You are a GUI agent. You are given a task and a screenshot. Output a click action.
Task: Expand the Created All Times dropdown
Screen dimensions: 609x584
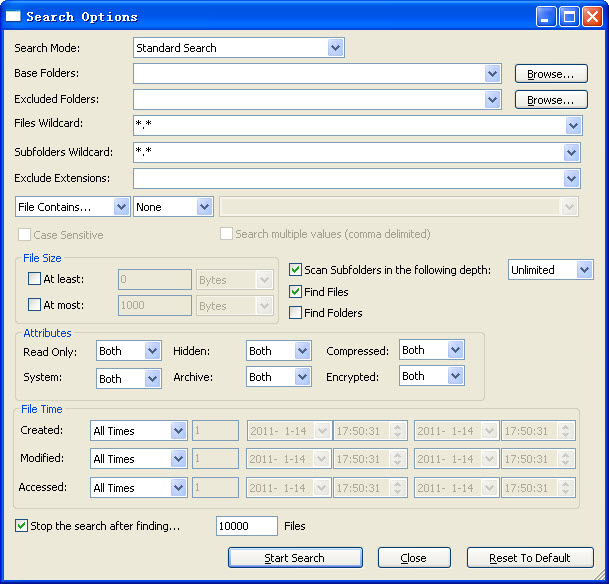[x=178, y=431]
